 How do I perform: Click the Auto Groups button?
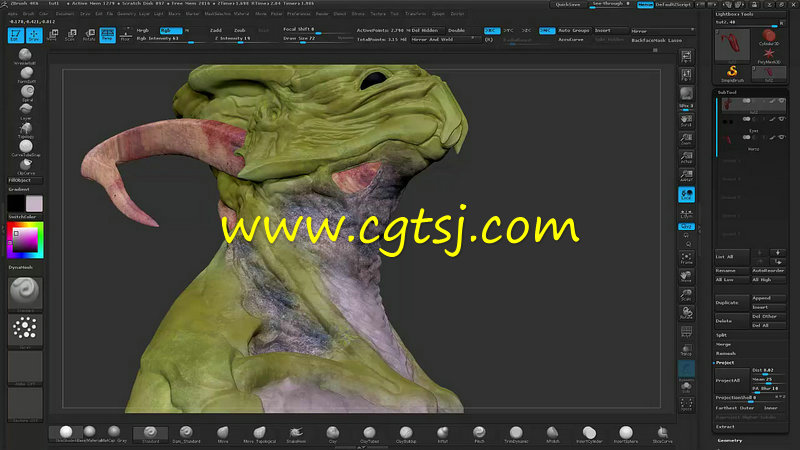click(x=574, y=31)
